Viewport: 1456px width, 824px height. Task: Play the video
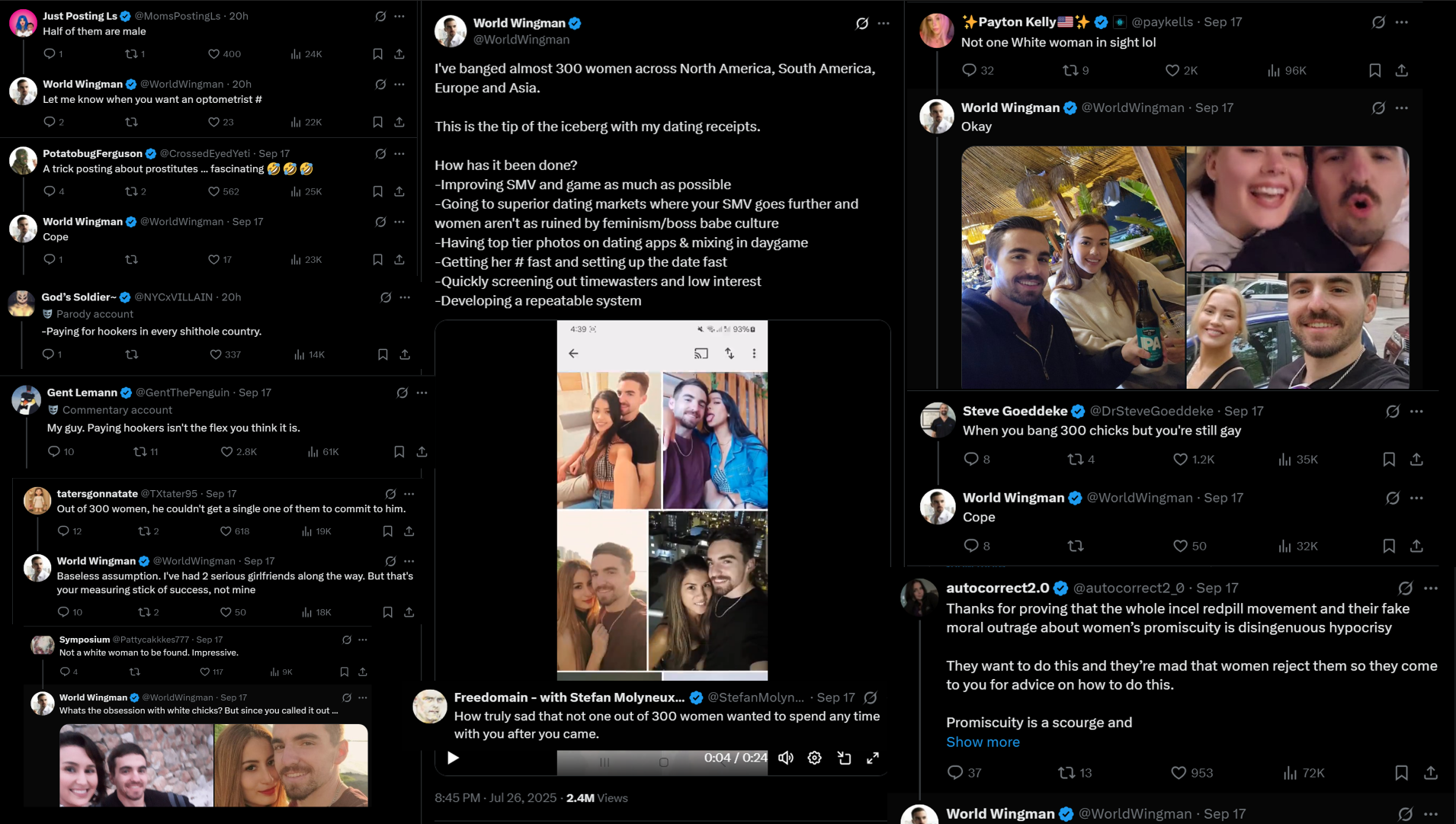click(x=453, y=758)
